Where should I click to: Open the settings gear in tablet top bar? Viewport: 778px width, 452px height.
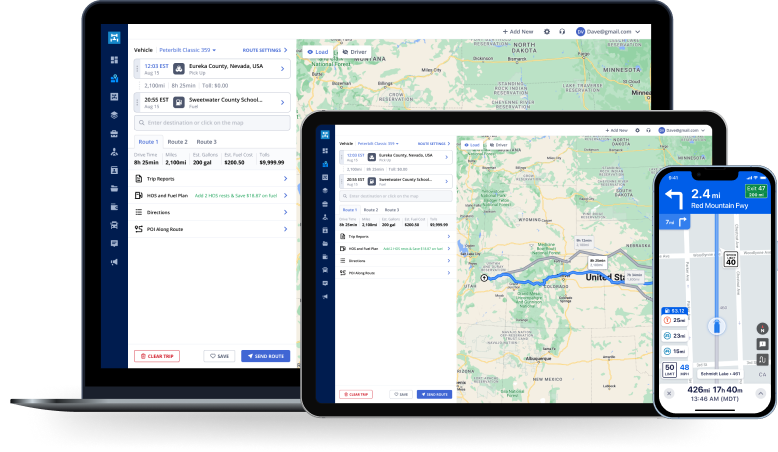click(x=638, y=130)
